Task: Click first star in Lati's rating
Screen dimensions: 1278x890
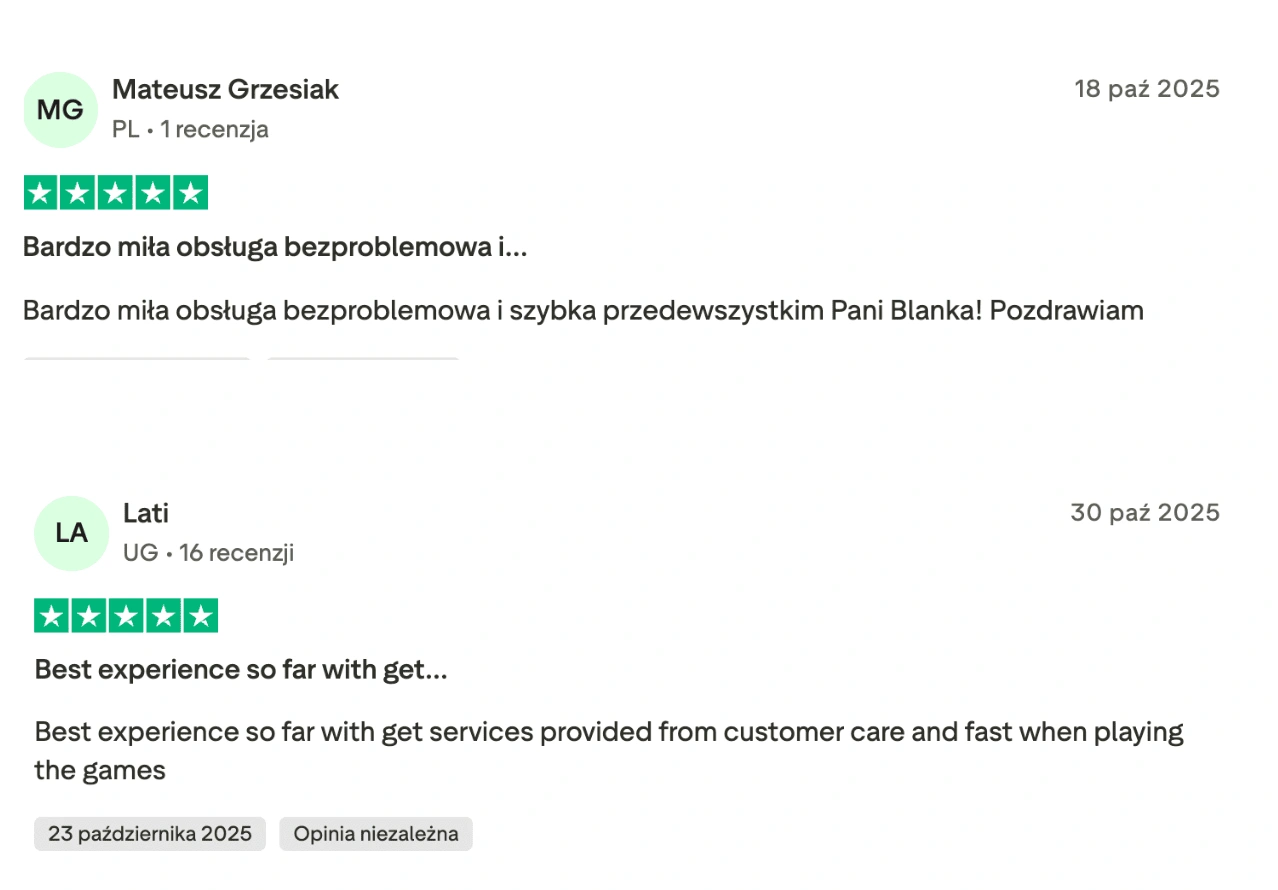Action: pyautogui.click(x=52, y=616)
